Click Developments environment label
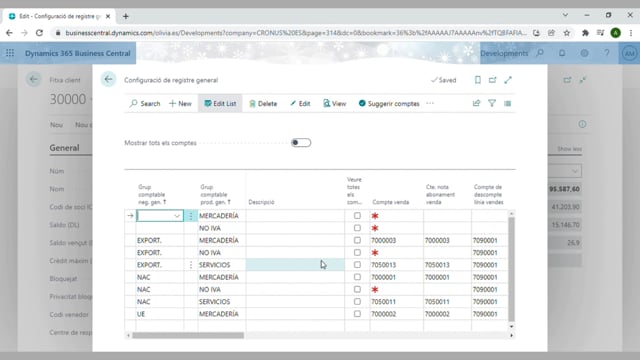640x360 pixels. (504, 53)
